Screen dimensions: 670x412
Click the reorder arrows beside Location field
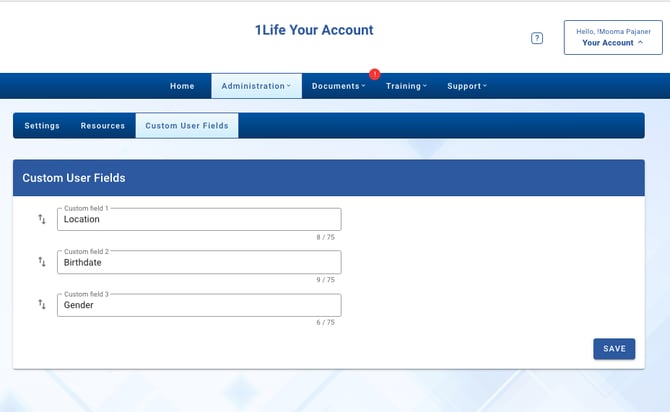(42, 219)
